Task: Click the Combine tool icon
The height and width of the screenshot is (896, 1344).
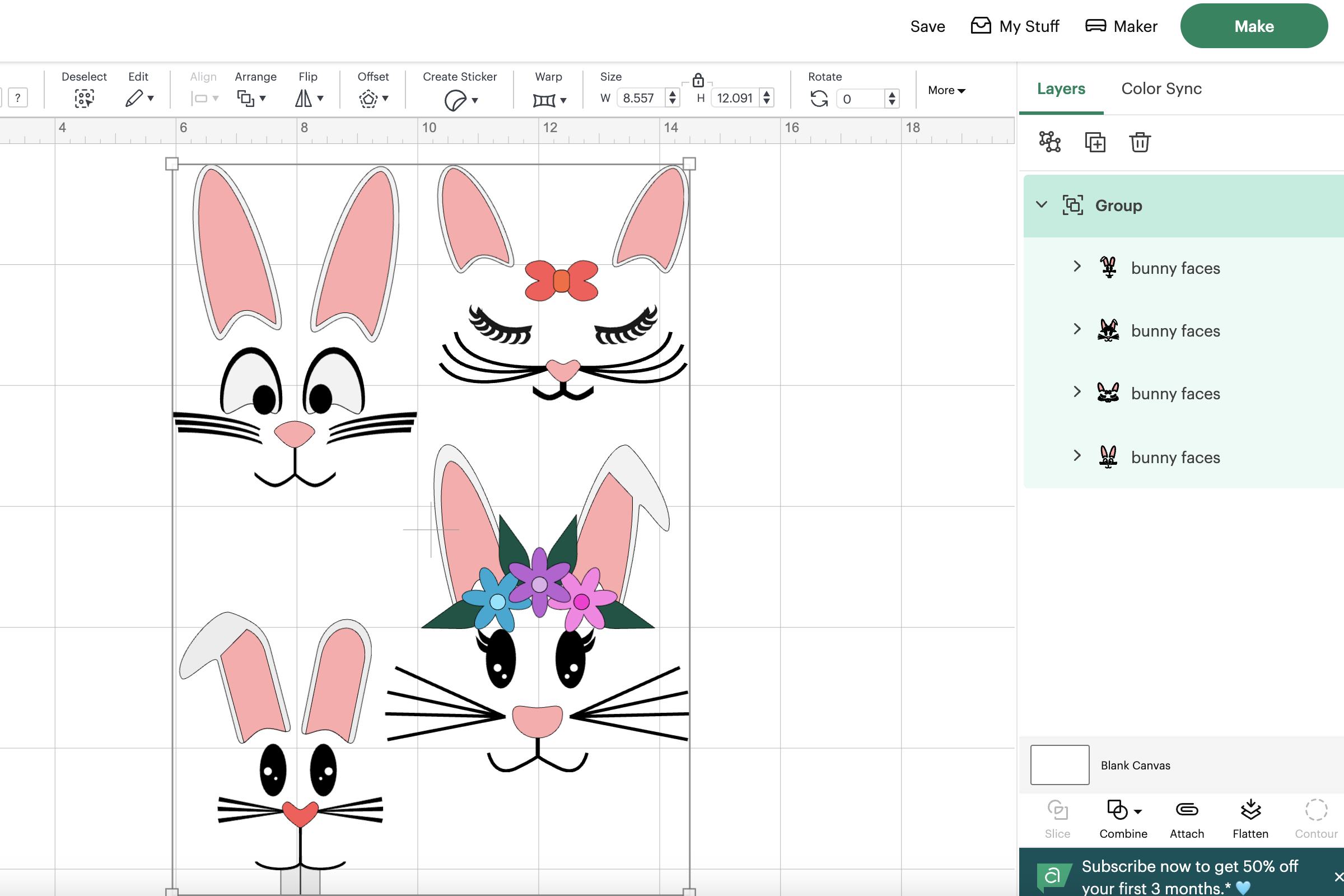Action: coord(1117,810)
